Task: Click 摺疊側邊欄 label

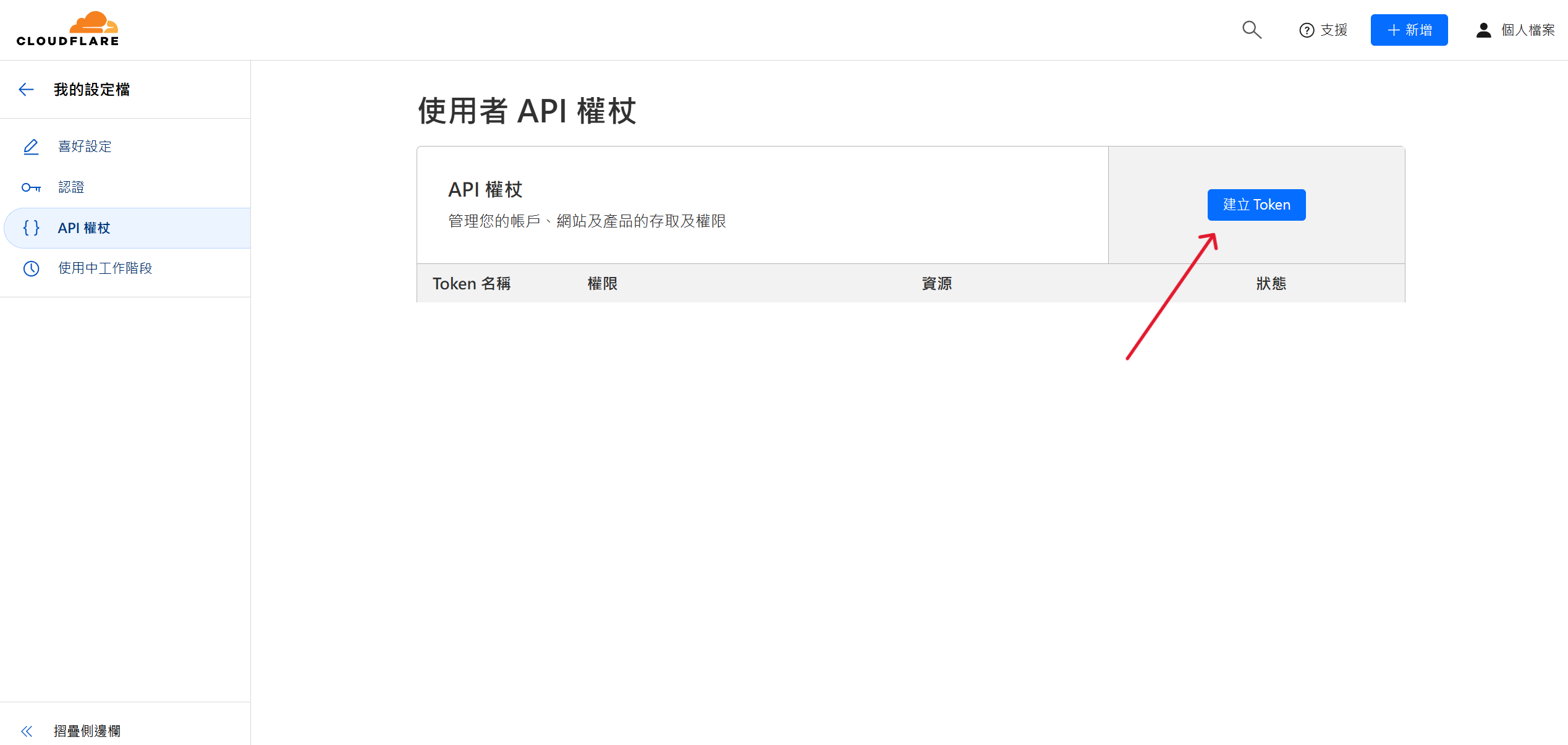Action: tap(87, 731)
